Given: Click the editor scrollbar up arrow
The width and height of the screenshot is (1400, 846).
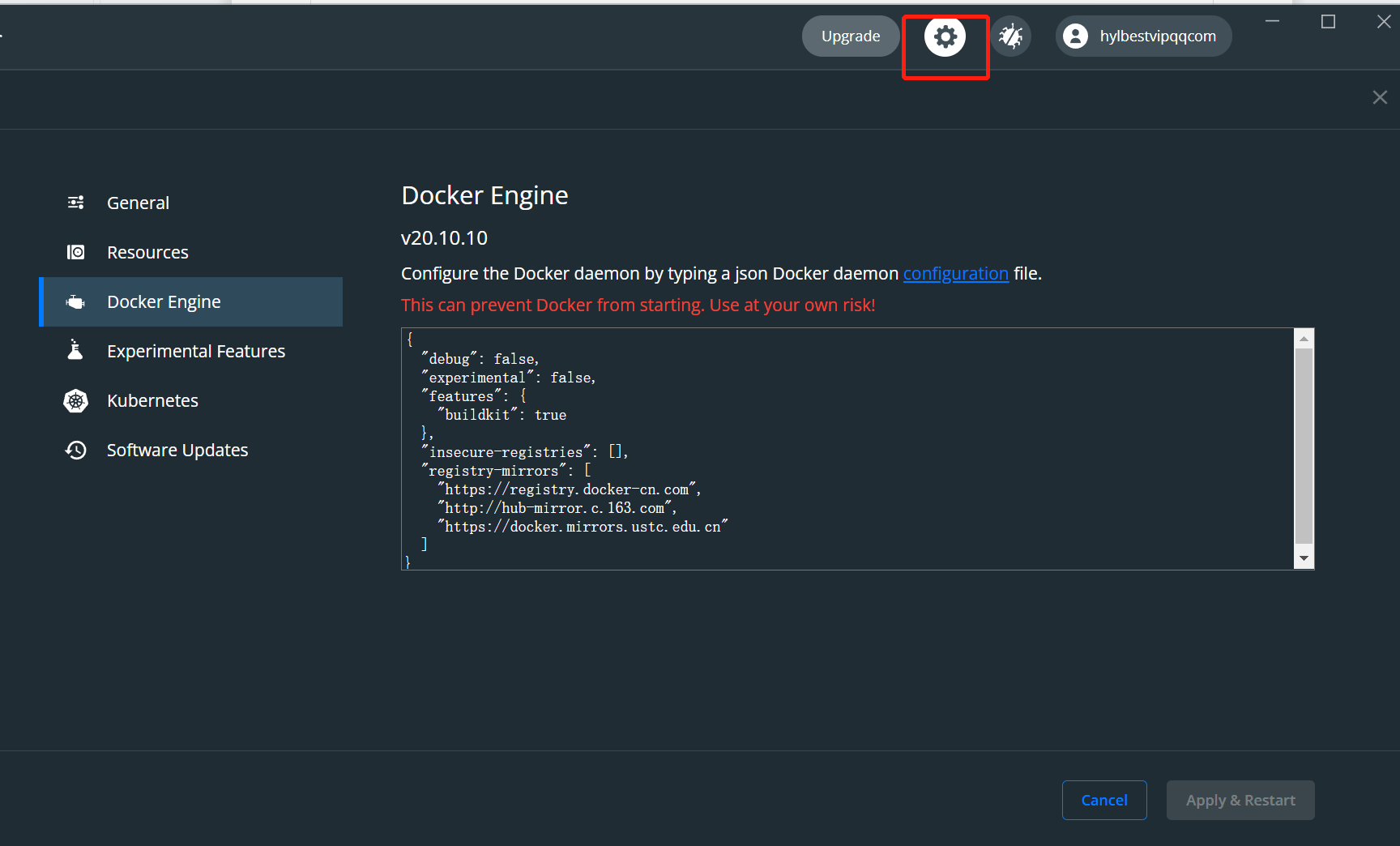Looking at the screenshot, I should [x=1304, y=338].
